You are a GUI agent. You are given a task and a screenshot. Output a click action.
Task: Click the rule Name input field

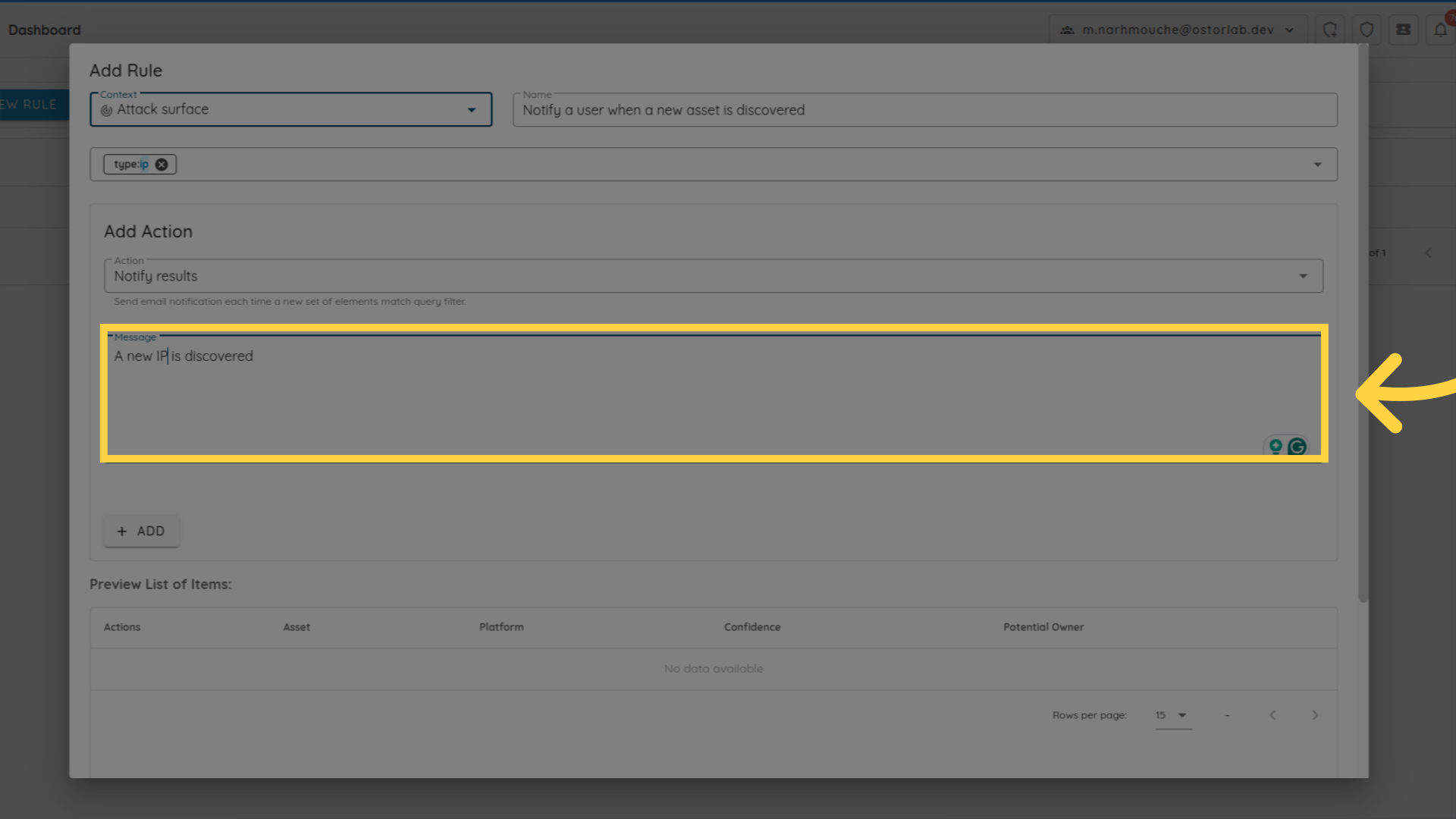(x=925, y=110)
